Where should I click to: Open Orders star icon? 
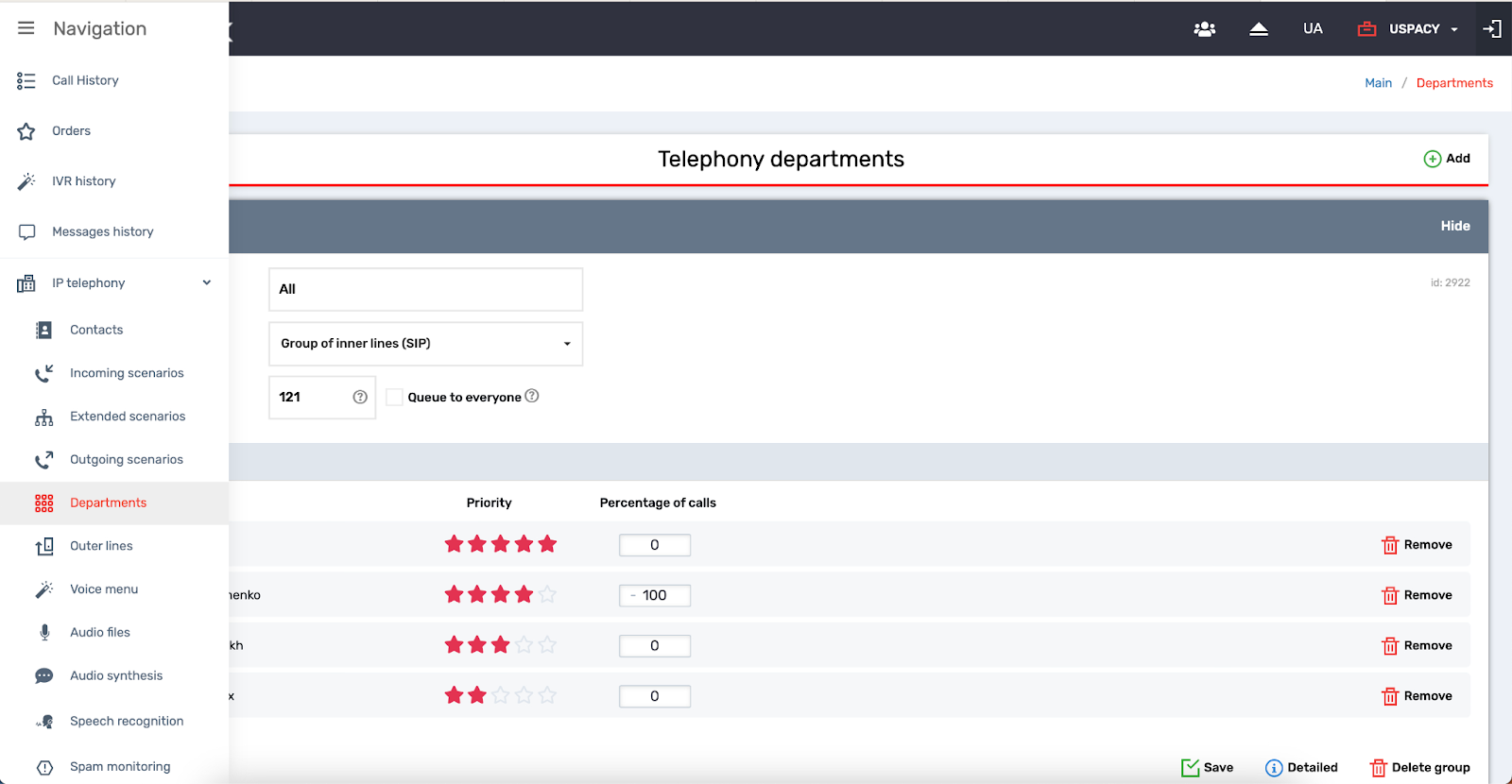(x=26, y=131)
